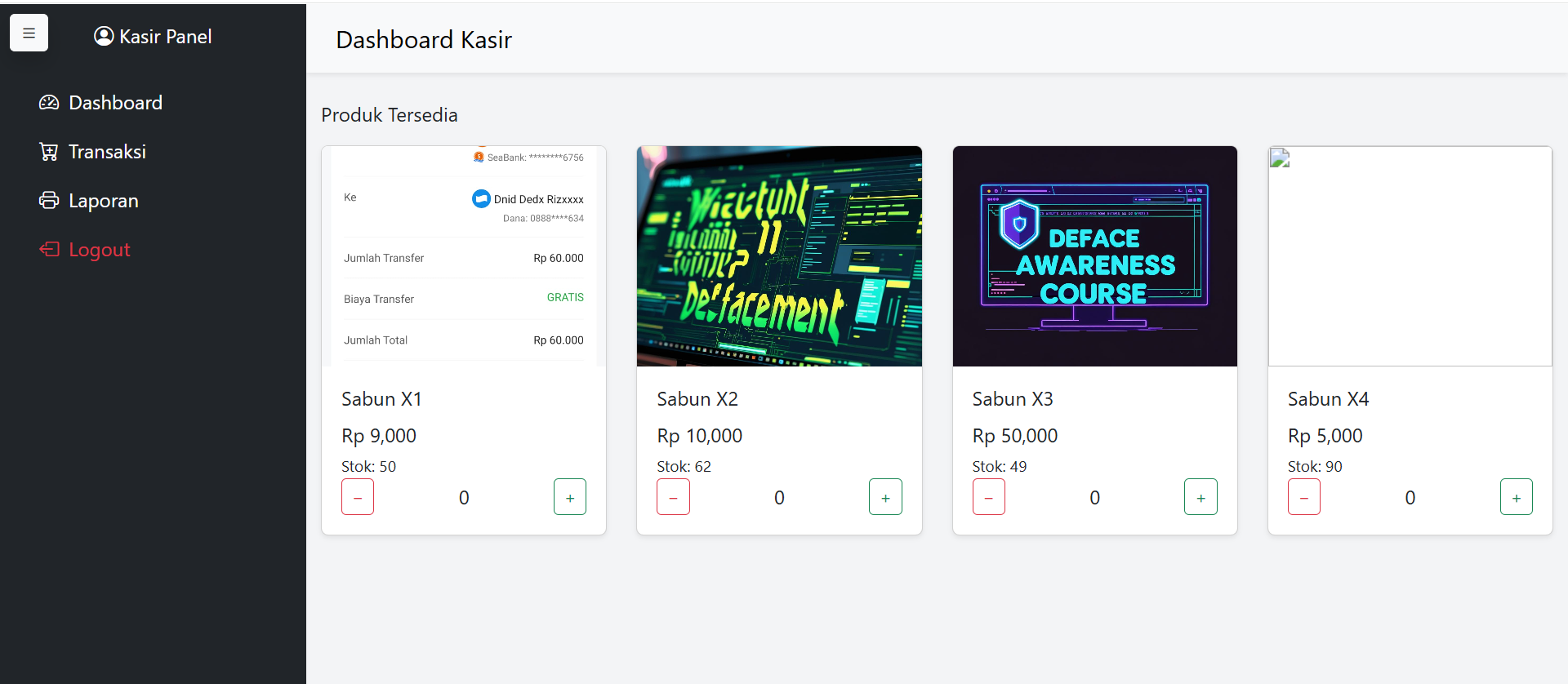Decrease Sabun X3 quantity with minus
The image size is (1568, 684).
pos(988,497)
